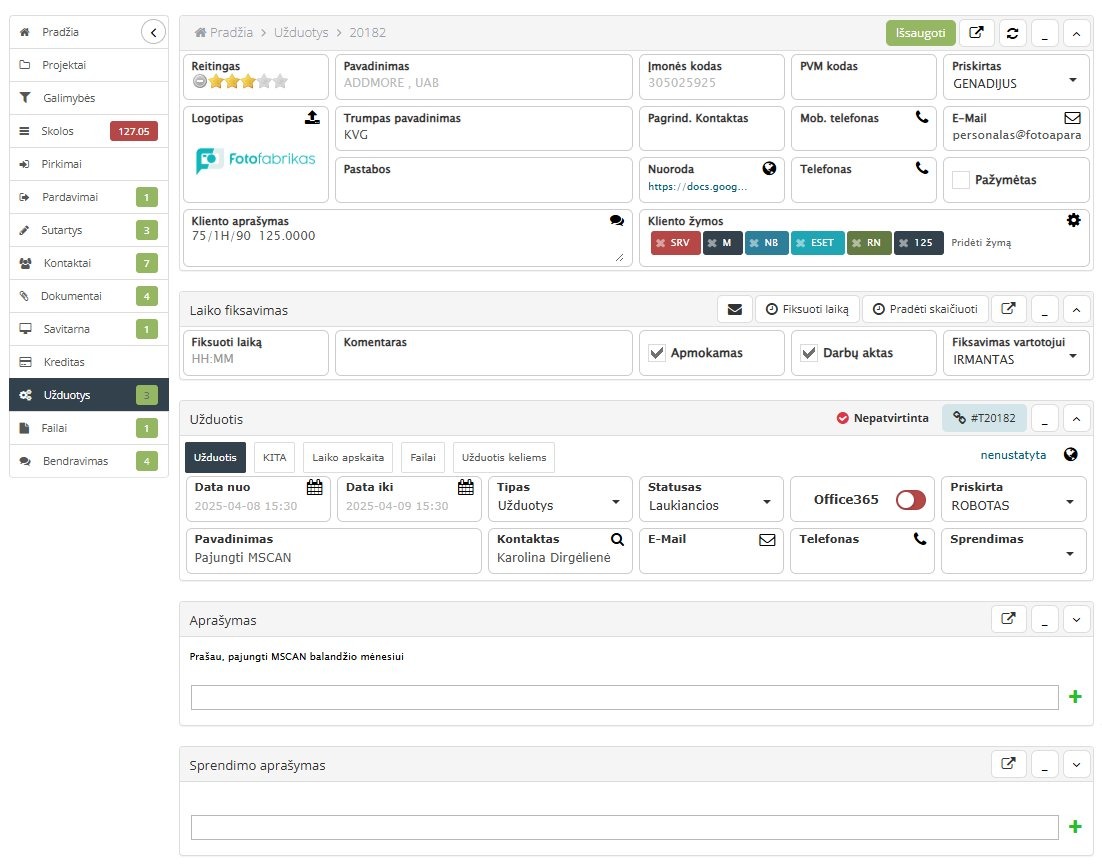Click the refresh icon in header
The image size is (1102, 867).
1013,33
